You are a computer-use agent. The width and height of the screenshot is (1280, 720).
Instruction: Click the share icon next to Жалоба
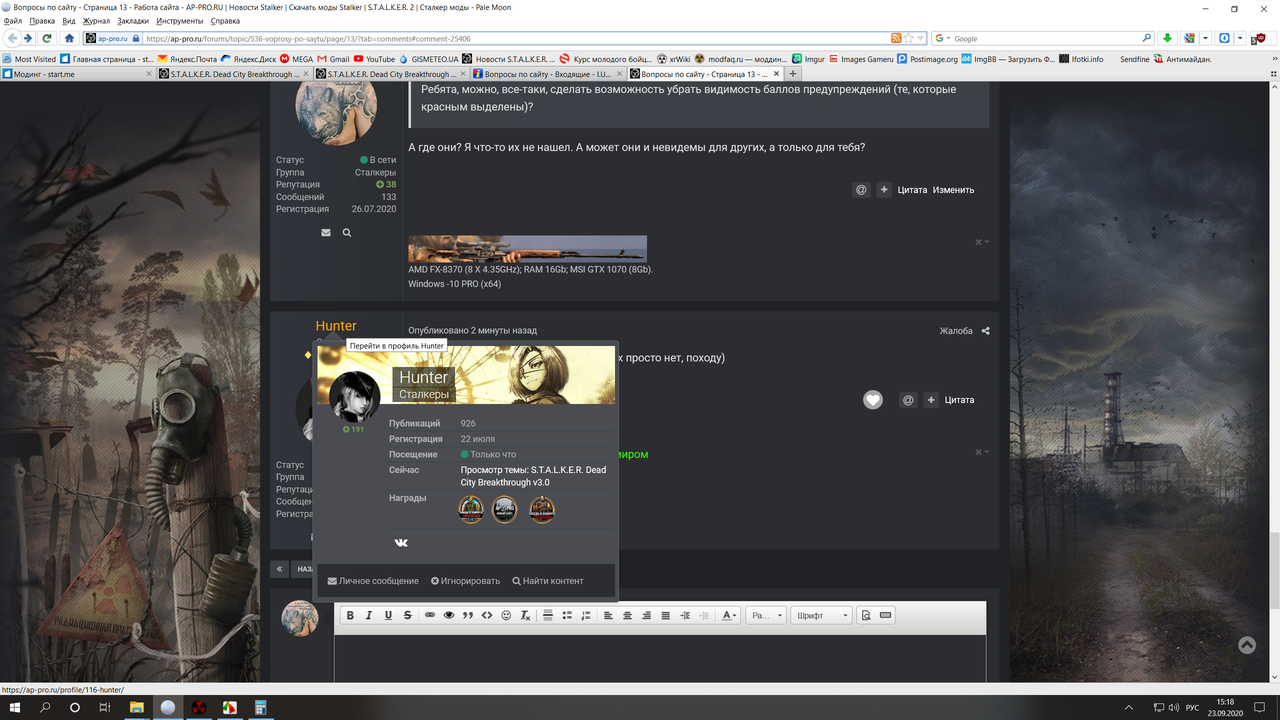tap(985, 331)
